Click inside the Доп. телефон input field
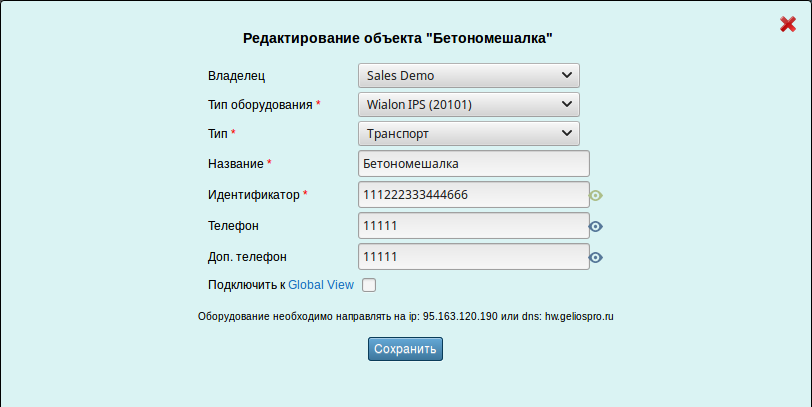The height and width of the screenshot is (407, 812). pos(472,257)
